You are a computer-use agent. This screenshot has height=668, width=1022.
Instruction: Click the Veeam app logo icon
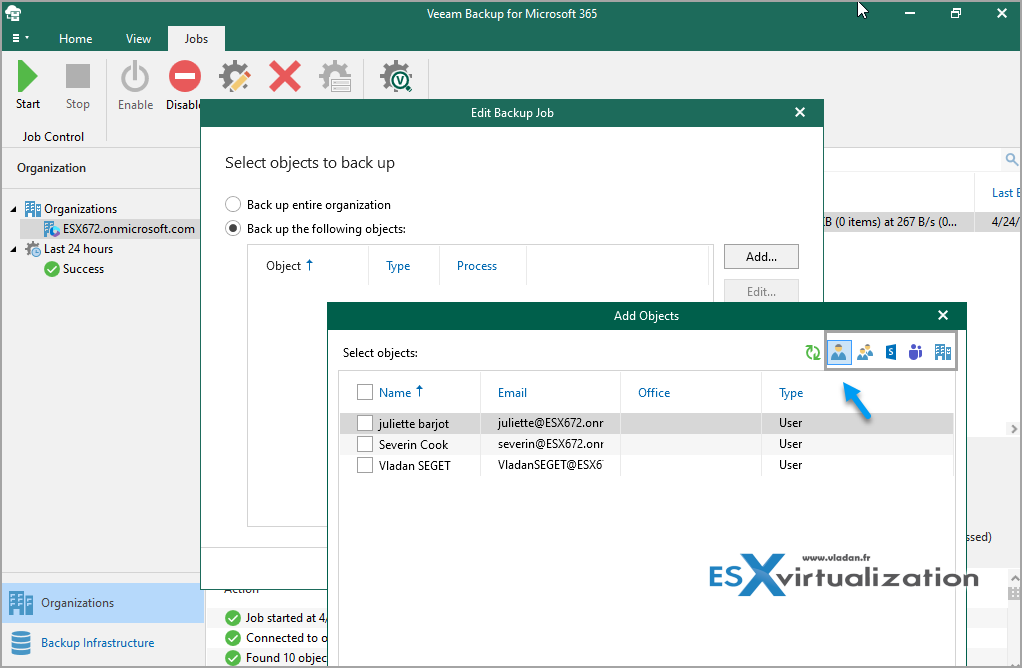13,13
